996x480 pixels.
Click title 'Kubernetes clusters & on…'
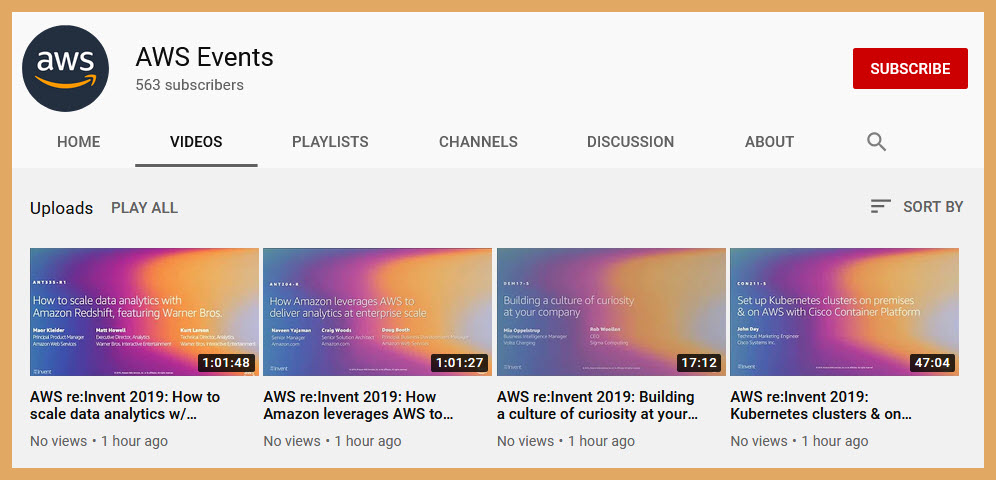(821, 405)
